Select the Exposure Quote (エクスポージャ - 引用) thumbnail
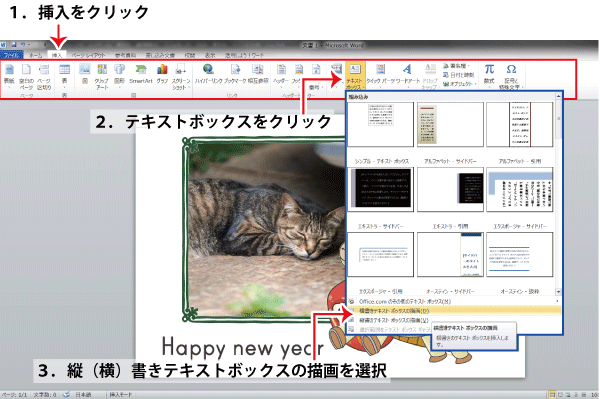 click(x=381, y=254)
